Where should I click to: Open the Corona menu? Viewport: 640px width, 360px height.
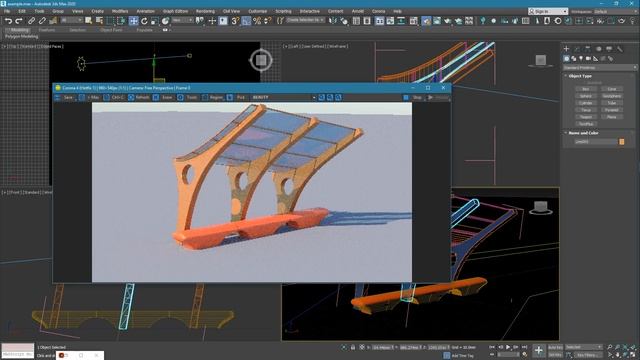pyautogui.click(x=378, y=11)
